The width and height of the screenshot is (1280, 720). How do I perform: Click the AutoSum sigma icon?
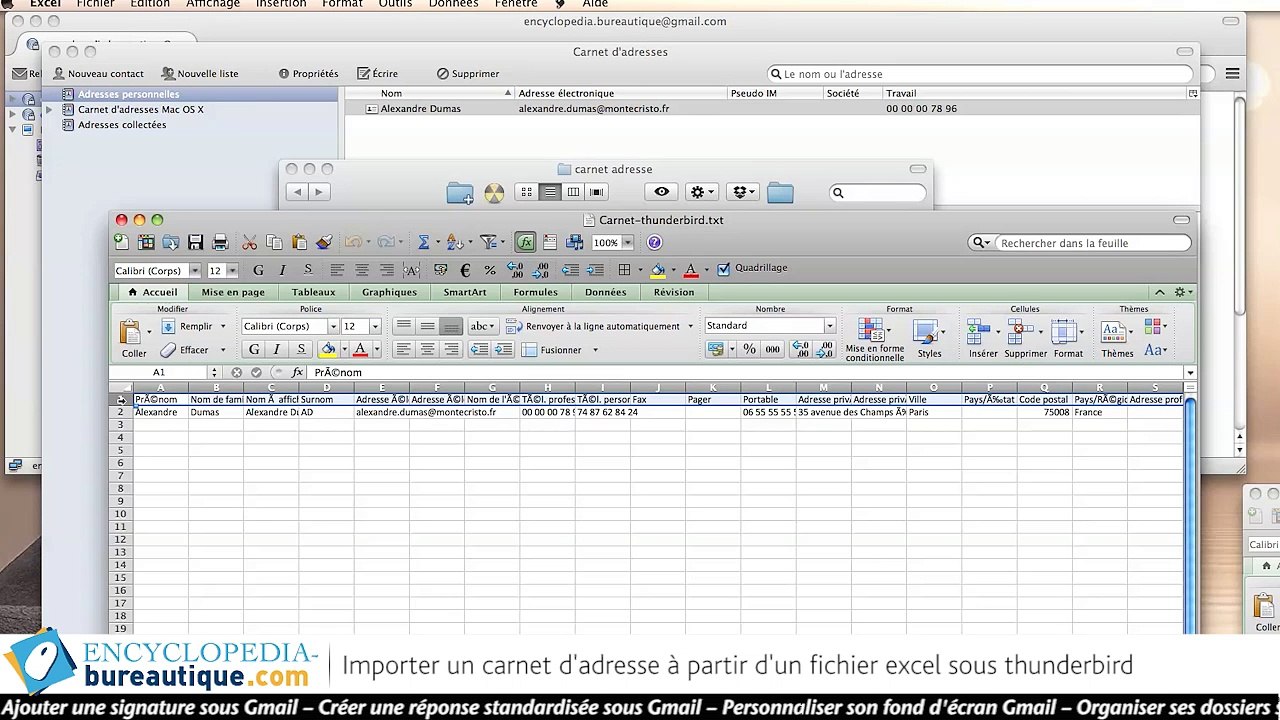[x=424, y=242]
